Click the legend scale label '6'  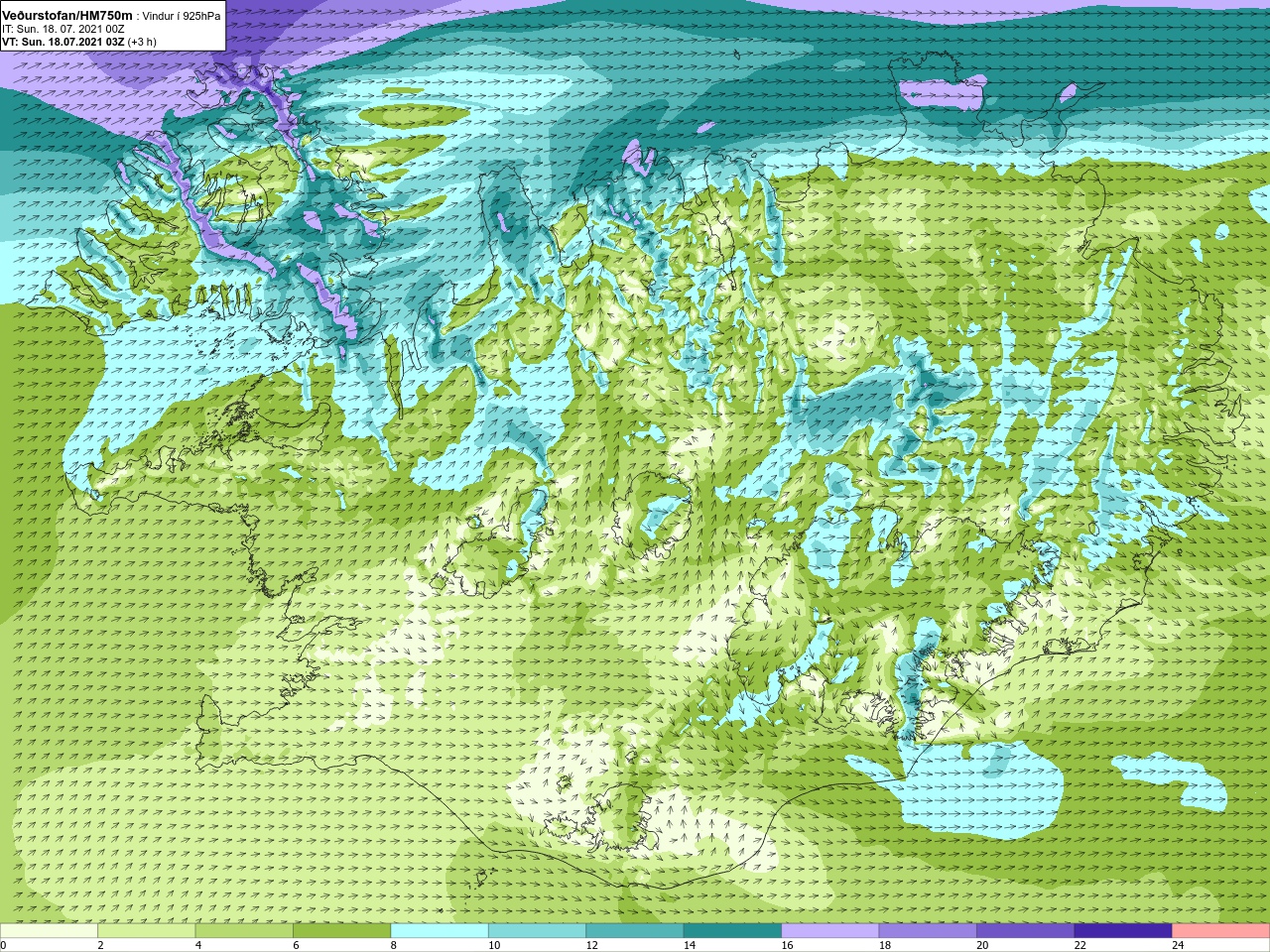click(296, 945)
